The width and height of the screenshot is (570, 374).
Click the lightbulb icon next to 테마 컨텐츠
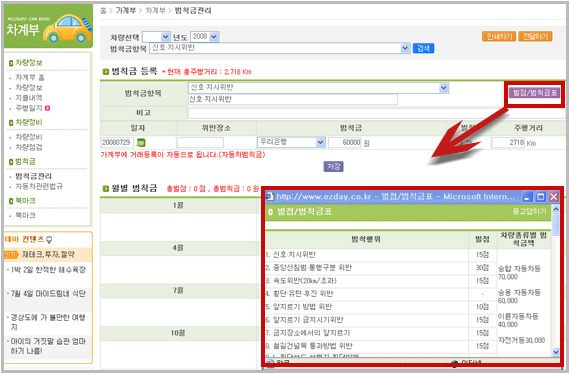click(49, 240)
